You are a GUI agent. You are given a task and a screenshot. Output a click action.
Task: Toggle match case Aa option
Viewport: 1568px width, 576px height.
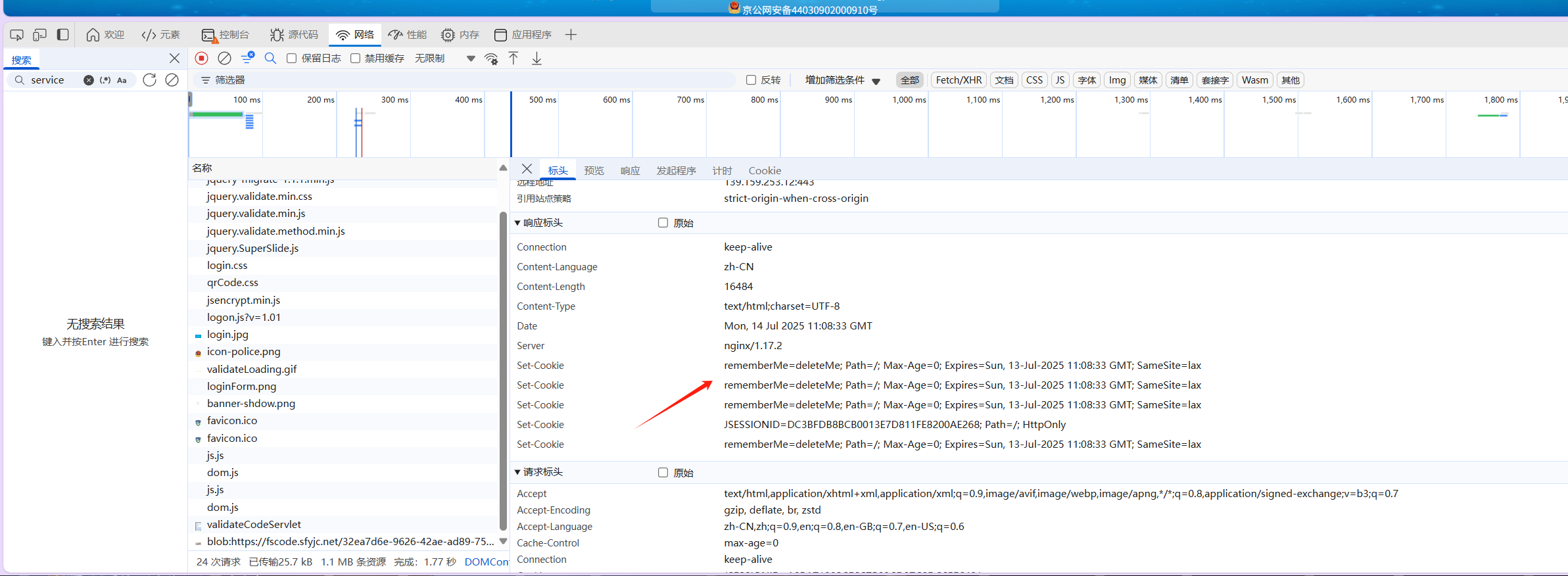coord(122,80)
